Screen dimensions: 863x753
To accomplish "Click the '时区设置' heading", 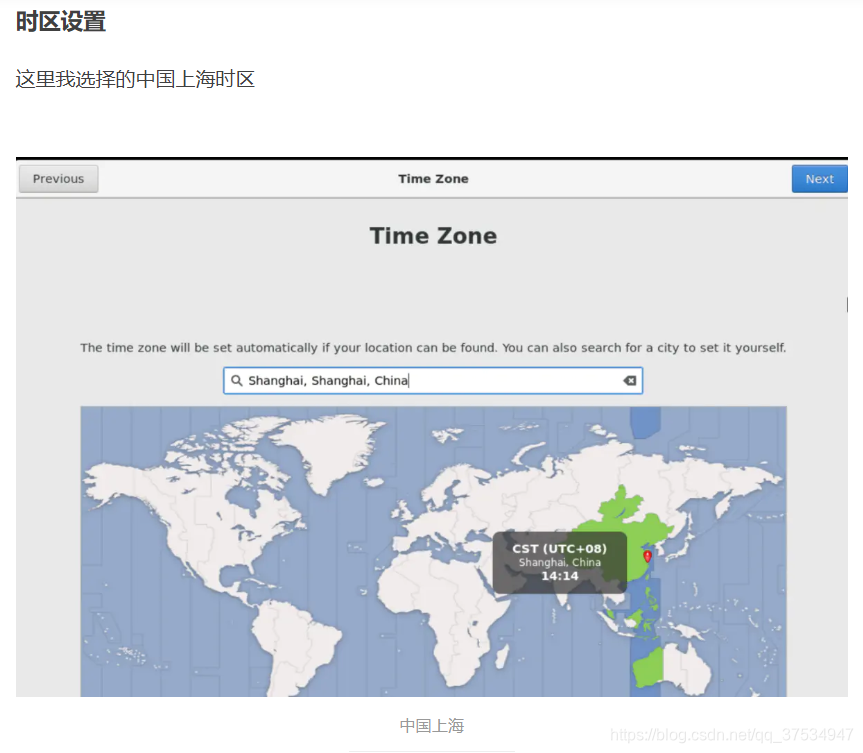I will [x=61, y=22].
